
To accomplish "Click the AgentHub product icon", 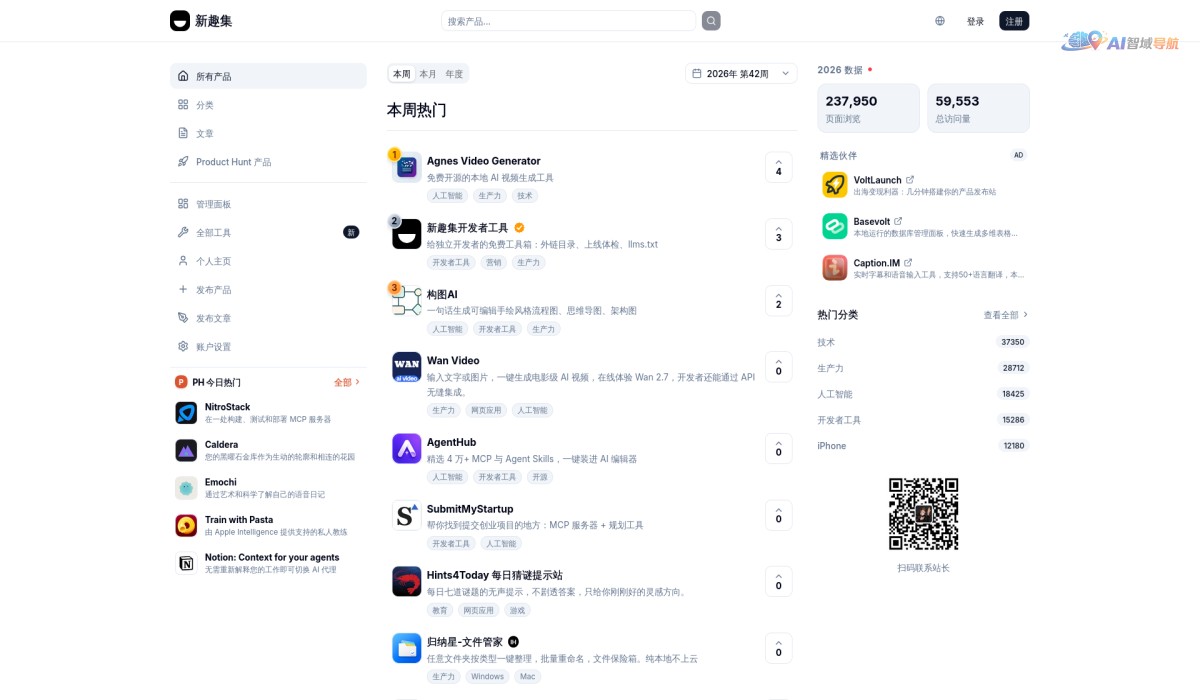I will [407, 448].
